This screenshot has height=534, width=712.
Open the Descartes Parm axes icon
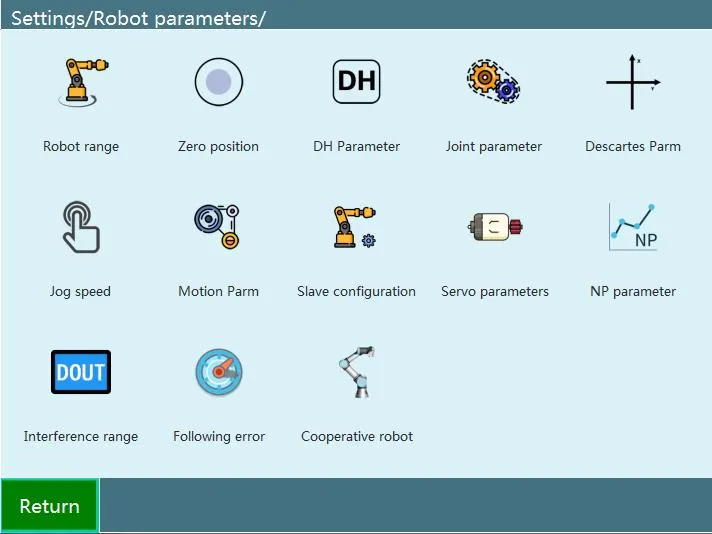pyautogui.click(x=633, y=82)
